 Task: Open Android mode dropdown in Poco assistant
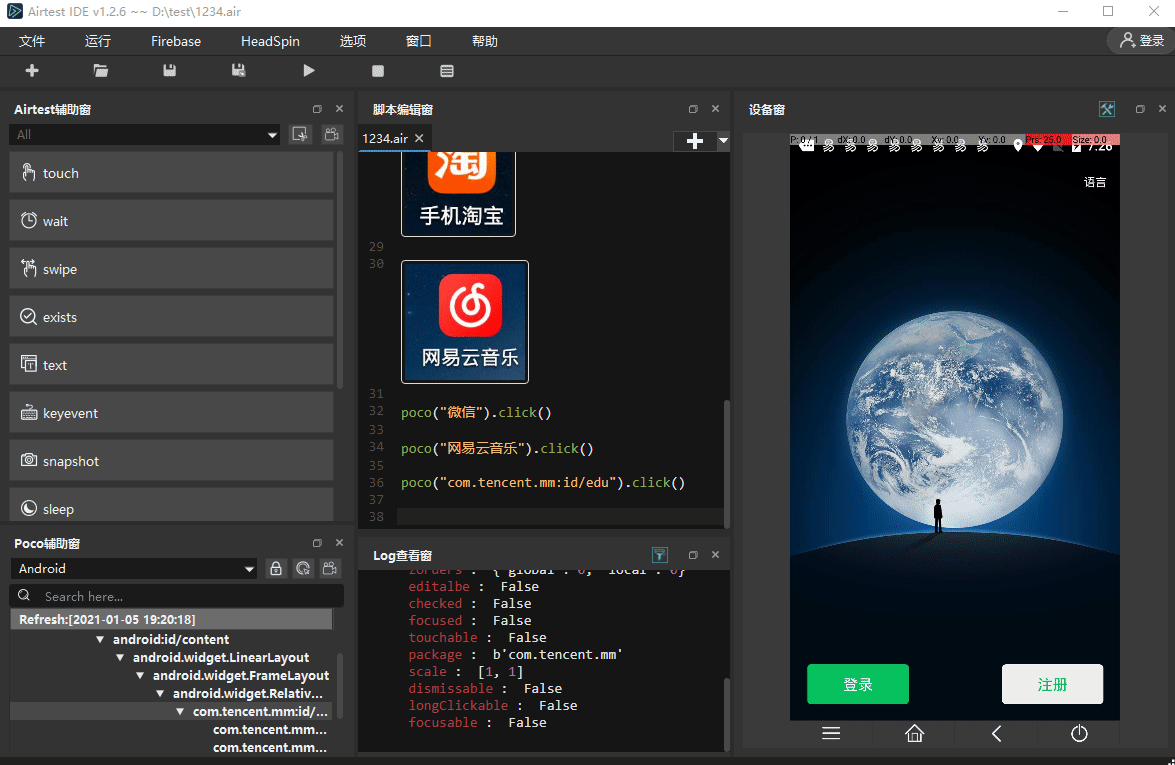pyautogui.click(x=134, y=569)
